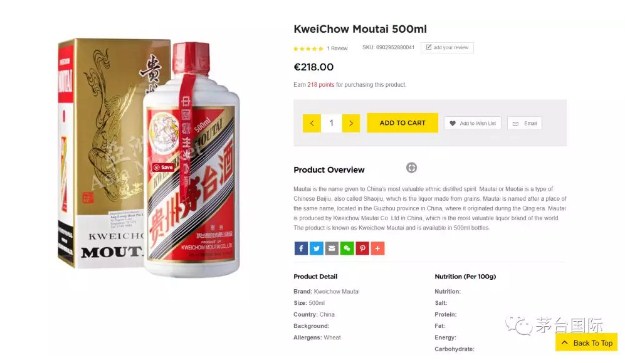
Task: Increase quantity with right arrow
Action: [x=351, y=123]
